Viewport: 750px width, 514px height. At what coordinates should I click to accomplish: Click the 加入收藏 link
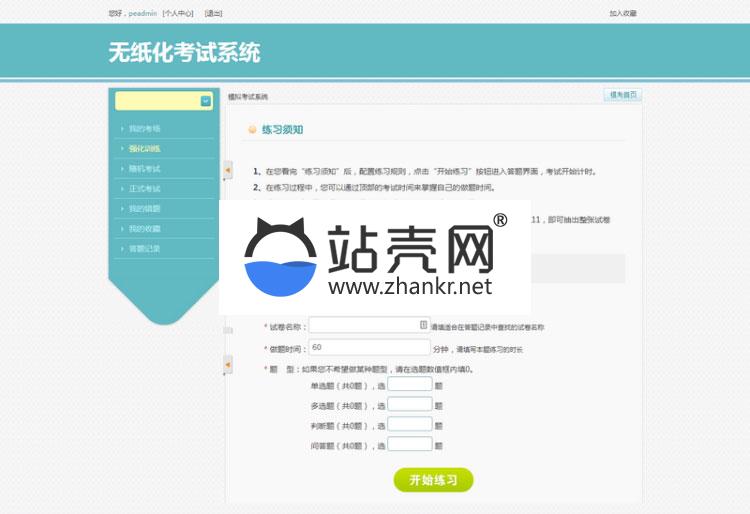pos(622,14)
